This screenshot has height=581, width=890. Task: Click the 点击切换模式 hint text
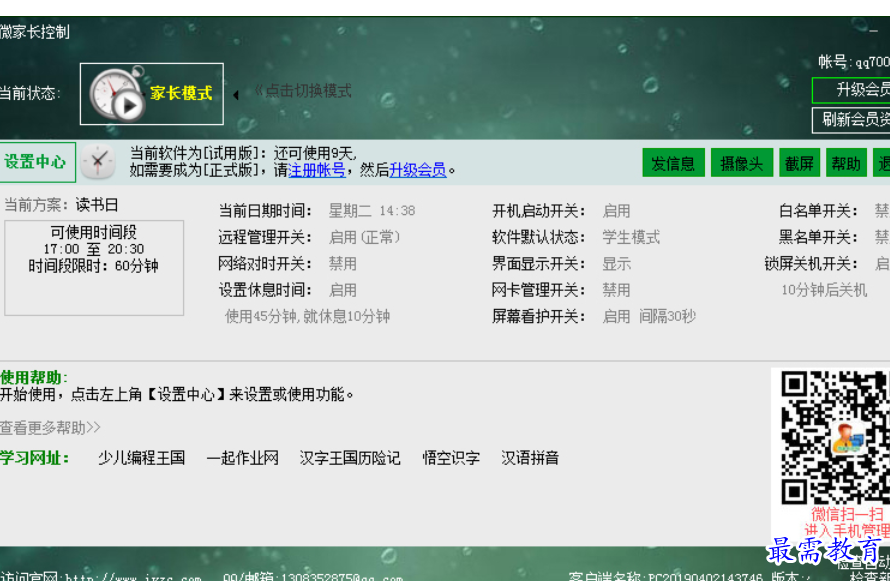point(303,91)
